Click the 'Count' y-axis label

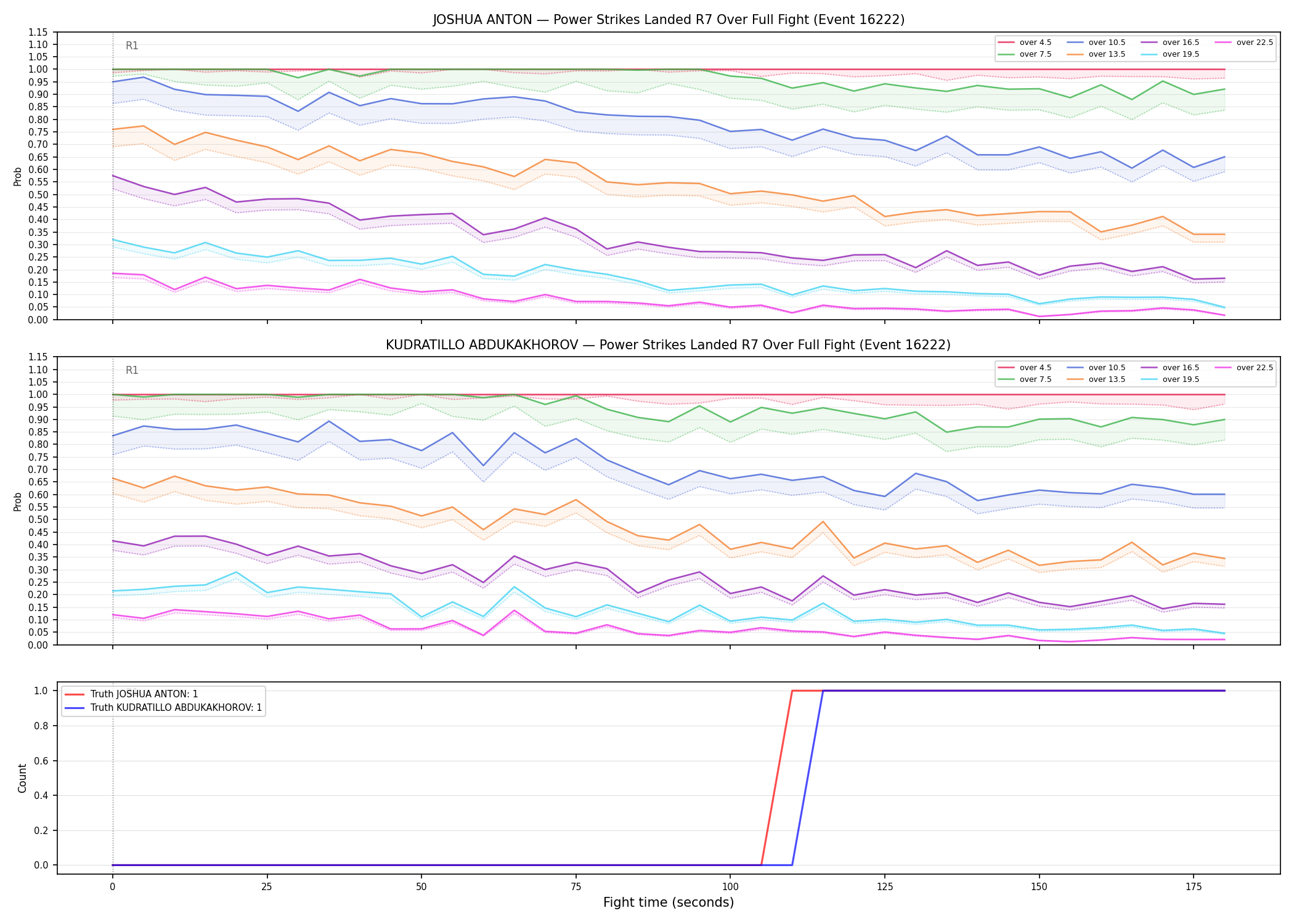click(22, 778)
